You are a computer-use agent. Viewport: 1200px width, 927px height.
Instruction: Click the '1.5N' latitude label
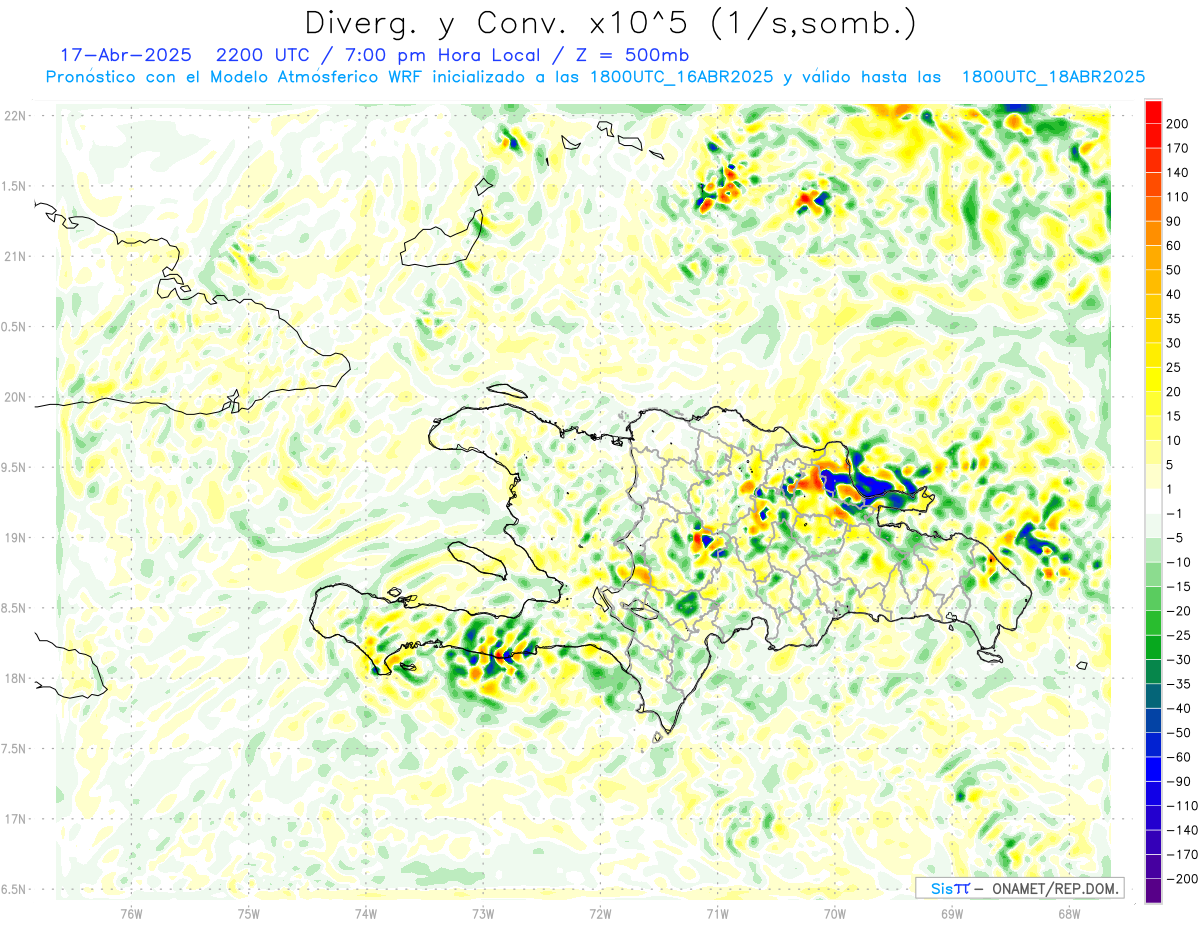tap(14, 186)
